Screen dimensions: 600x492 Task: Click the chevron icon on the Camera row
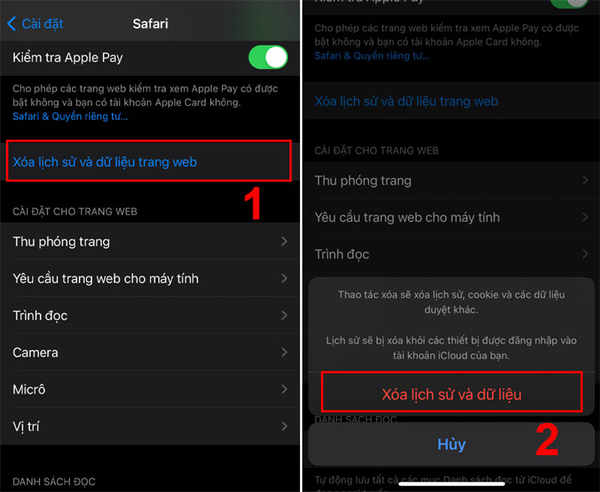(284, 352)
